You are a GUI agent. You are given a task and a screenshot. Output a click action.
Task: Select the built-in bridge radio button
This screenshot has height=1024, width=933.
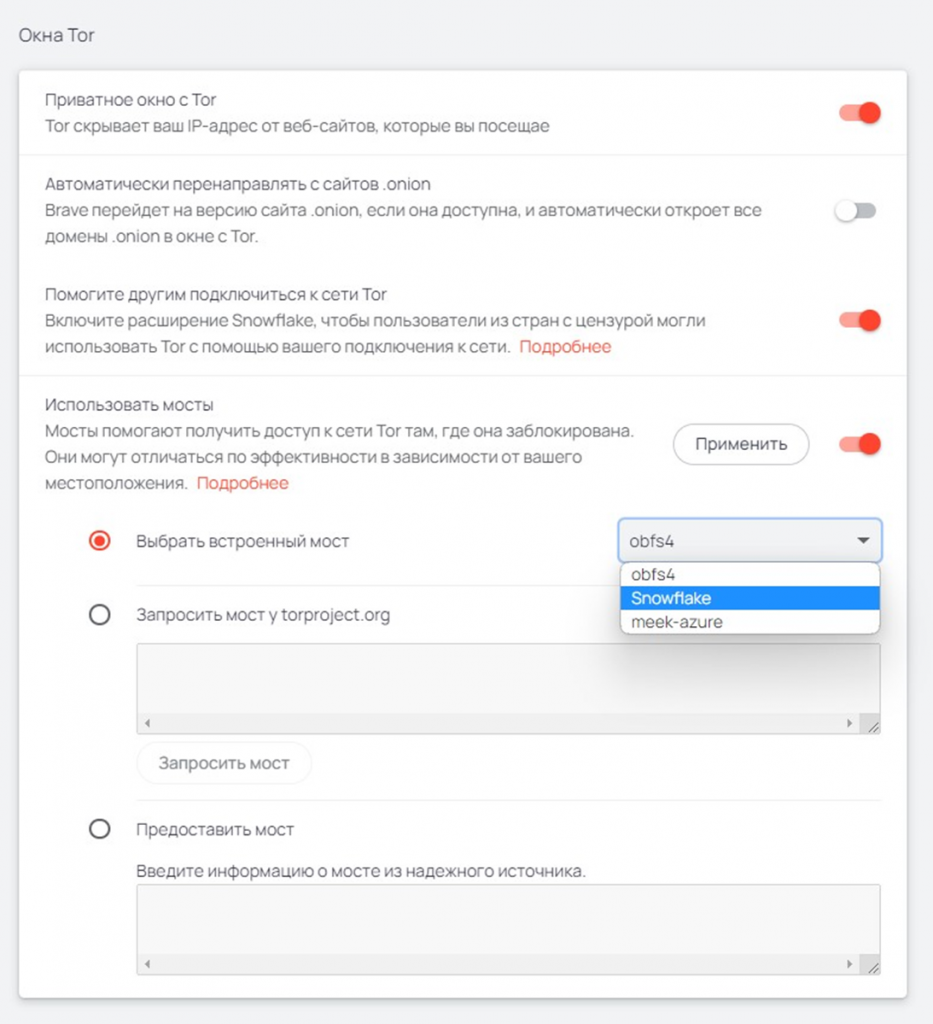point(100,541)
